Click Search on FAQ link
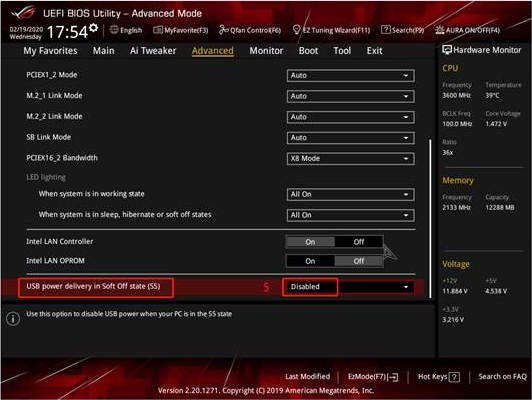Screen dimensions: 532x400 coord(502,377)
